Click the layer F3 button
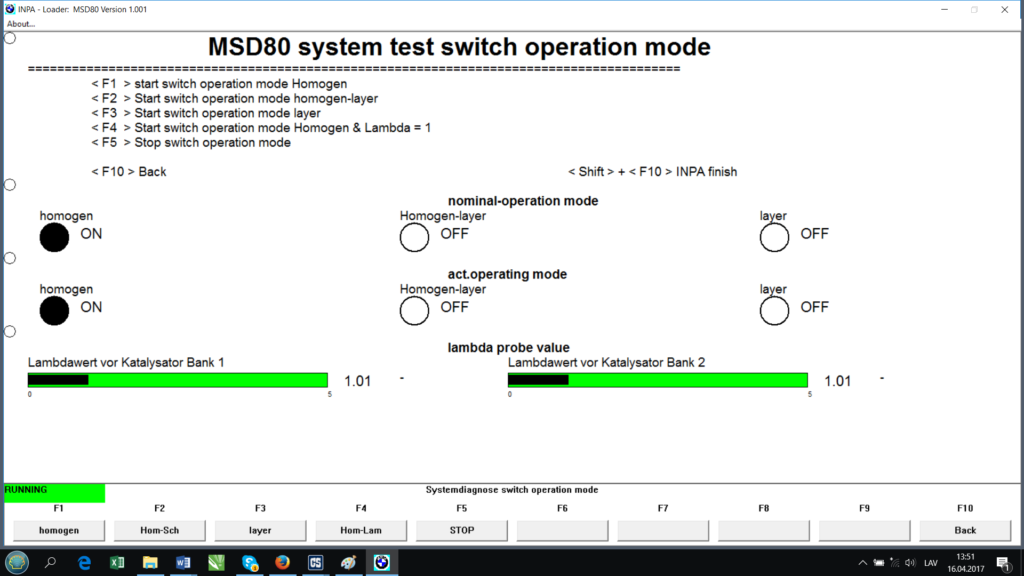Screen dimensions: 1024x576 pos(260,530)
